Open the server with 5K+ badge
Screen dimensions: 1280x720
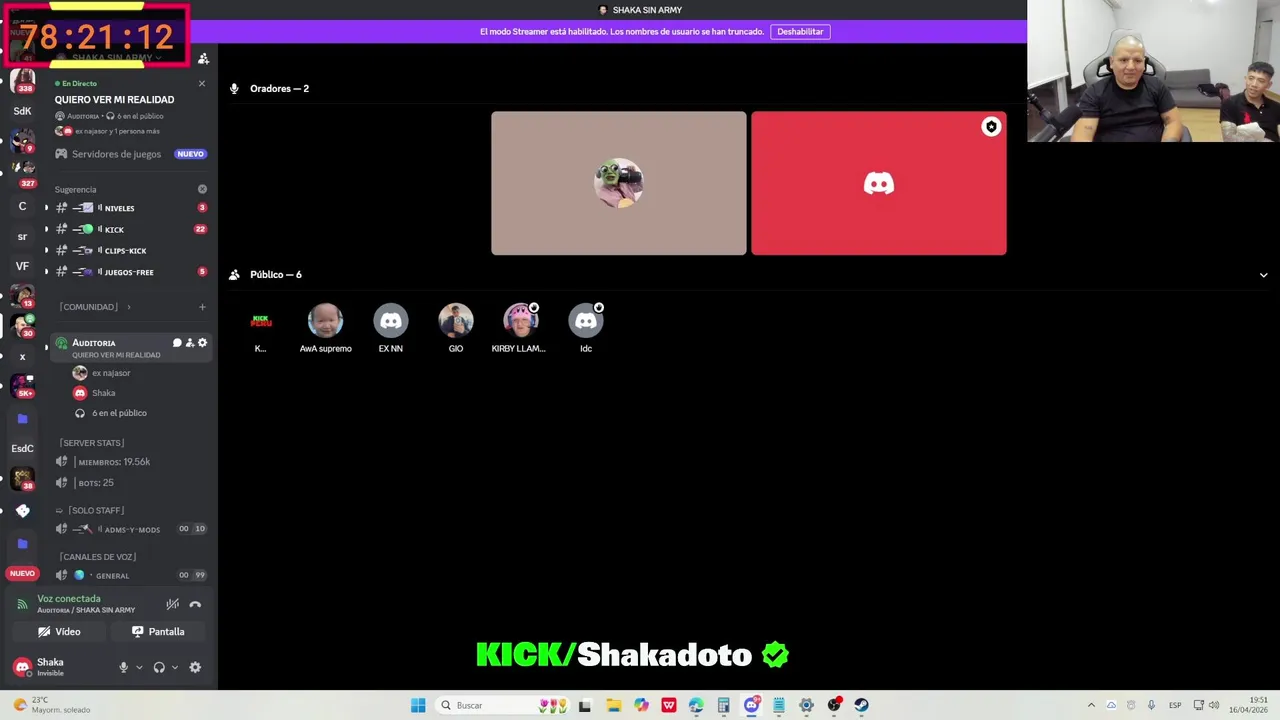[22, 386]
